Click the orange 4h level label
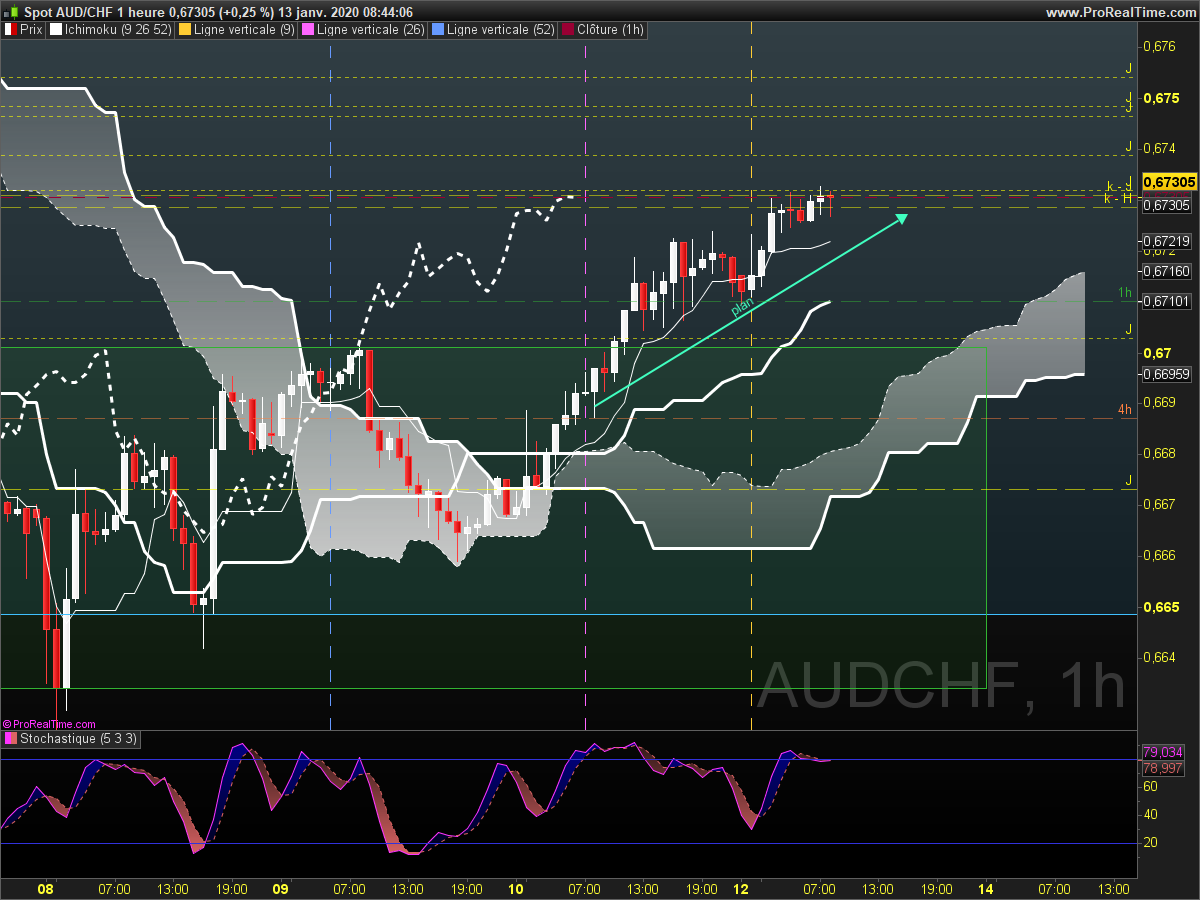This screenshot has height=900, width=1200. (x=1125, y=409)
